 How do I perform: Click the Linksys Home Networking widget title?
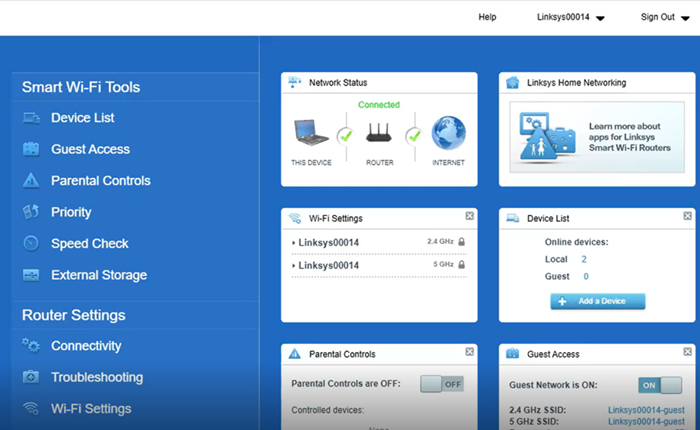coord(576,83)
